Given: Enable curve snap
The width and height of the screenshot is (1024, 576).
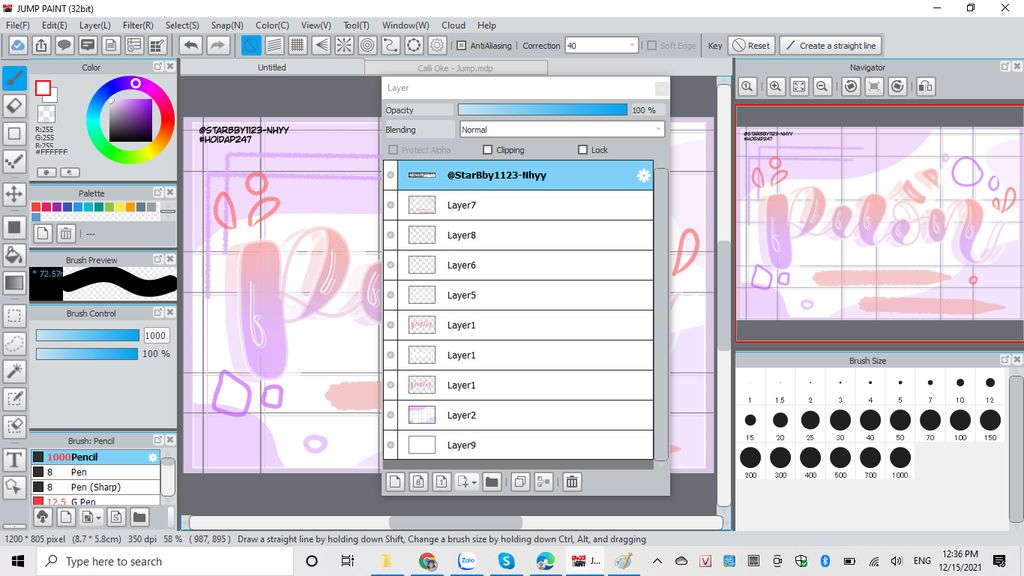Looking at the screenshot, I should tap(391, 45).
